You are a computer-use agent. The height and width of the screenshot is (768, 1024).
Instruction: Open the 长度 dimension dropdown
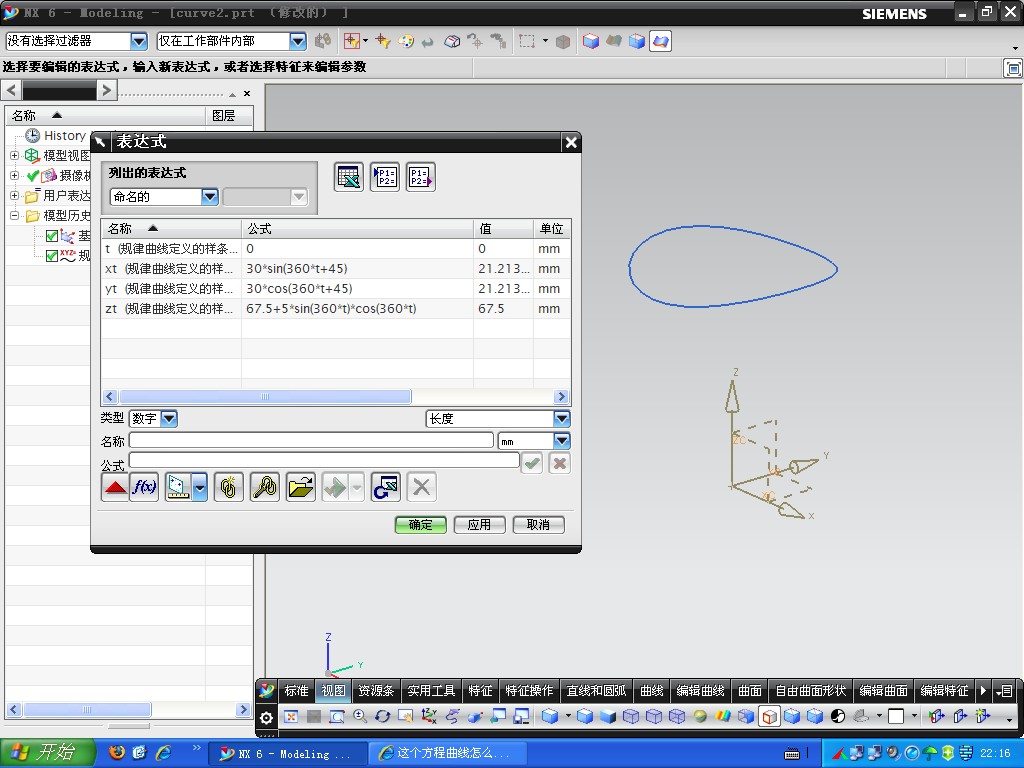[x=562, y=419]
